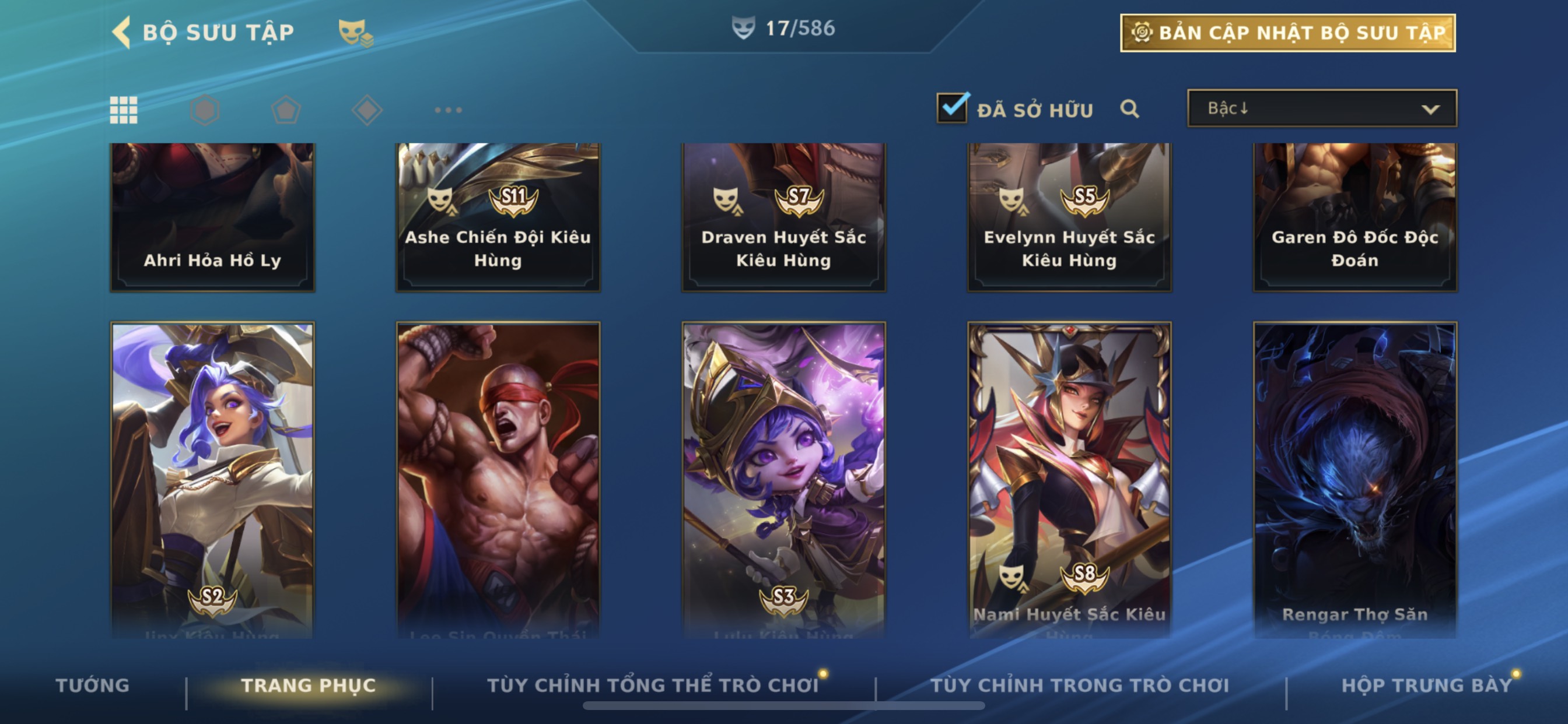Expand the Bậc sort dropdown
Image resolution: width=1568 pixels, height=724 pixels.
[x=1321, y=108]
